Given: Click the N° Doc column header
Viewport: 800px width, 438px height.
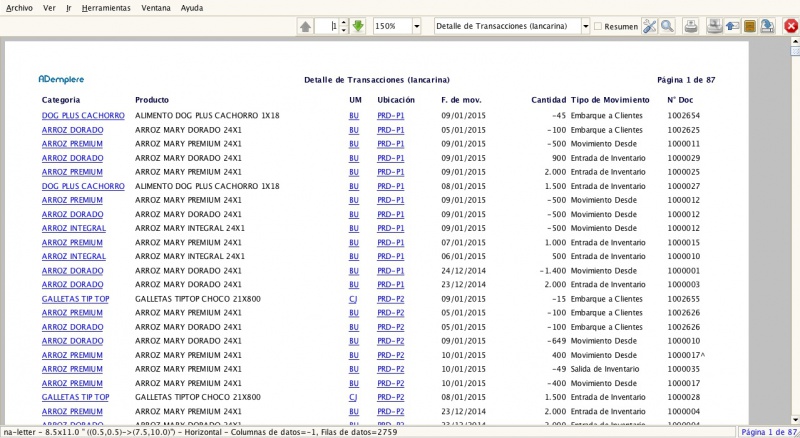Looking at the screenshot, I should 680,100.
